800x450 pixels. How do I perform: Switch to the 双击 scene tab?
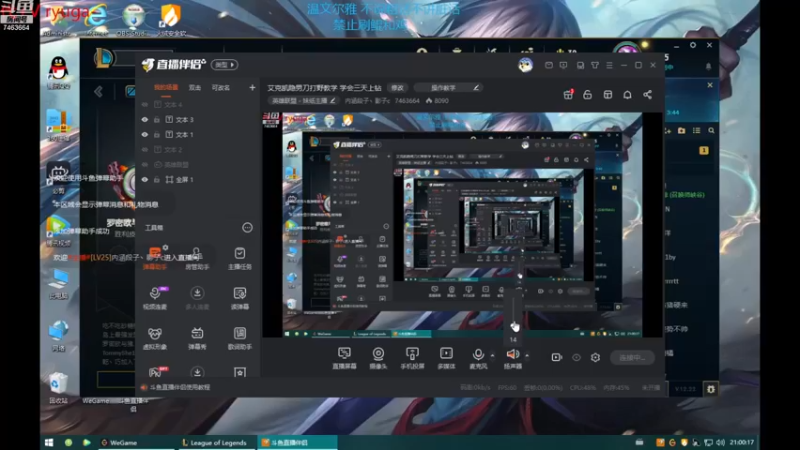(x=194, y=88)
